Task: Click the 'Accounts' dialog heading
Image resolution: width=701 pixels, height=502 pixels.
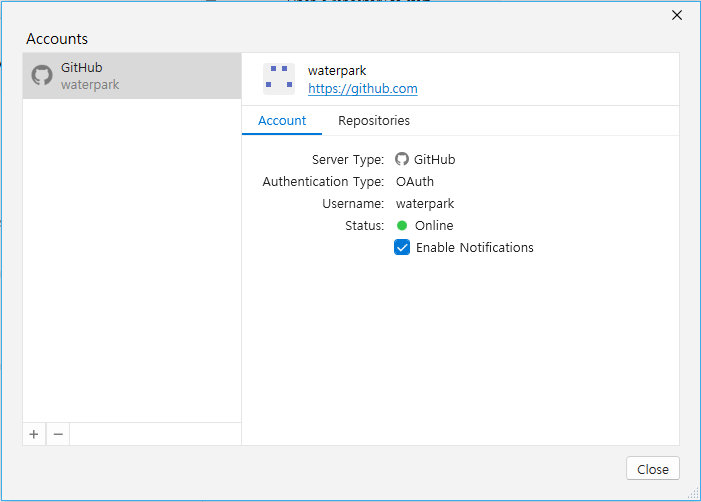Action: (x=57, y=39)
